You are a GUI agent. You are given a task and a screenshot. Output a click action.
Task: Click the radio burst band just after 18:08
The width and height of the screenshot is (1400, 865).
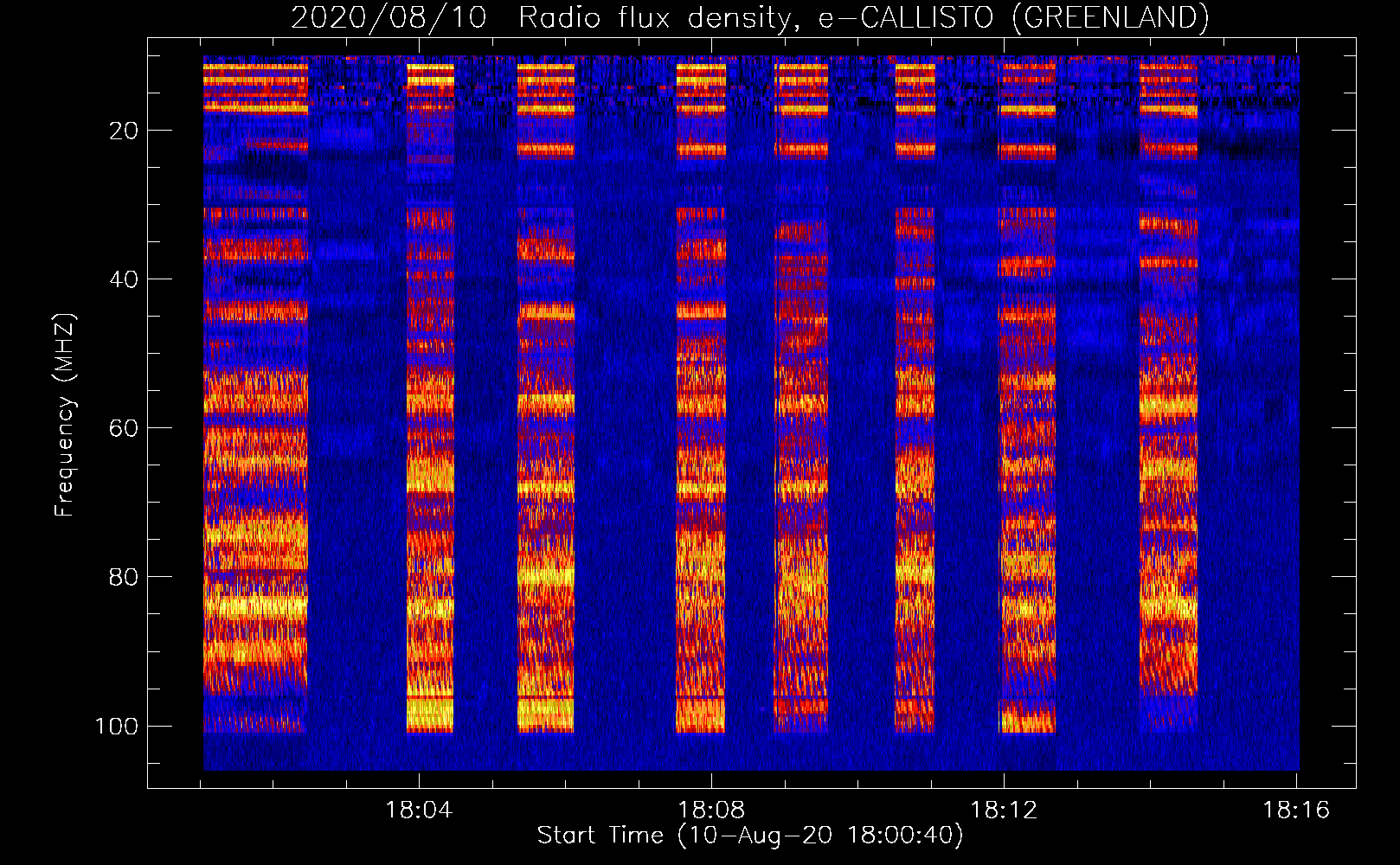pos(801,396)
